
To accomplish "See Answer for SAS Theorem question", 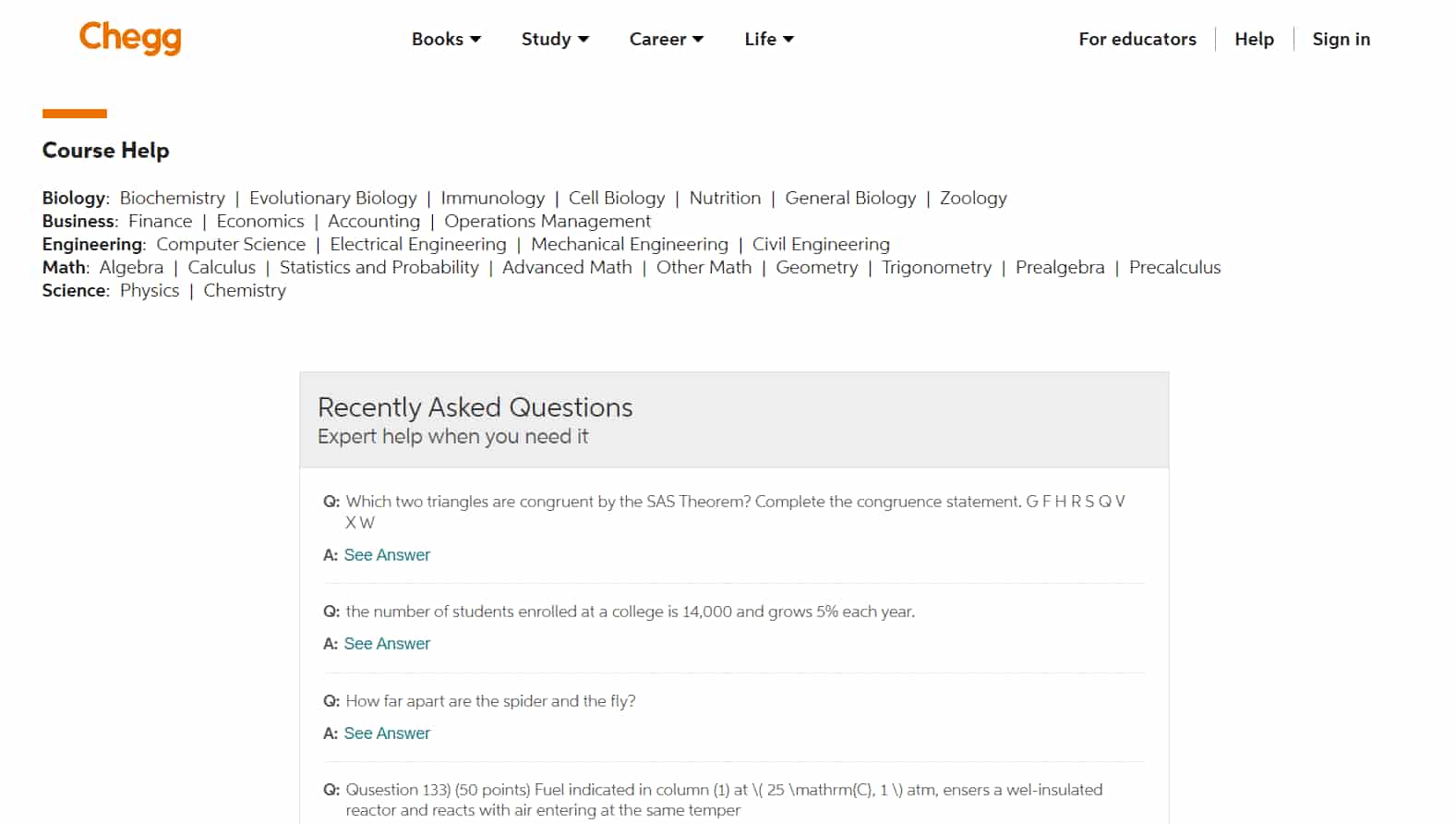I will pyautogui.click(x=387, y=555).
